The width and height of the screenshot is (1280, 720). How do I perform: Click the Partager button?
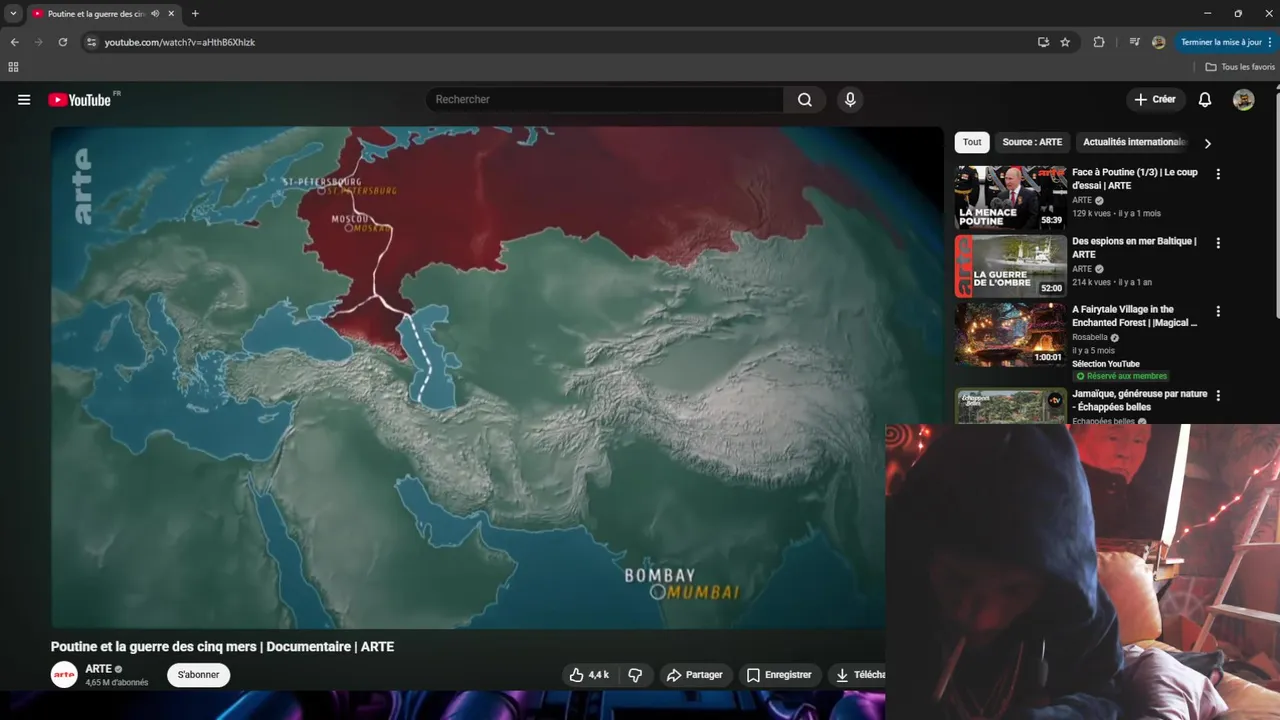coord(695,675)
